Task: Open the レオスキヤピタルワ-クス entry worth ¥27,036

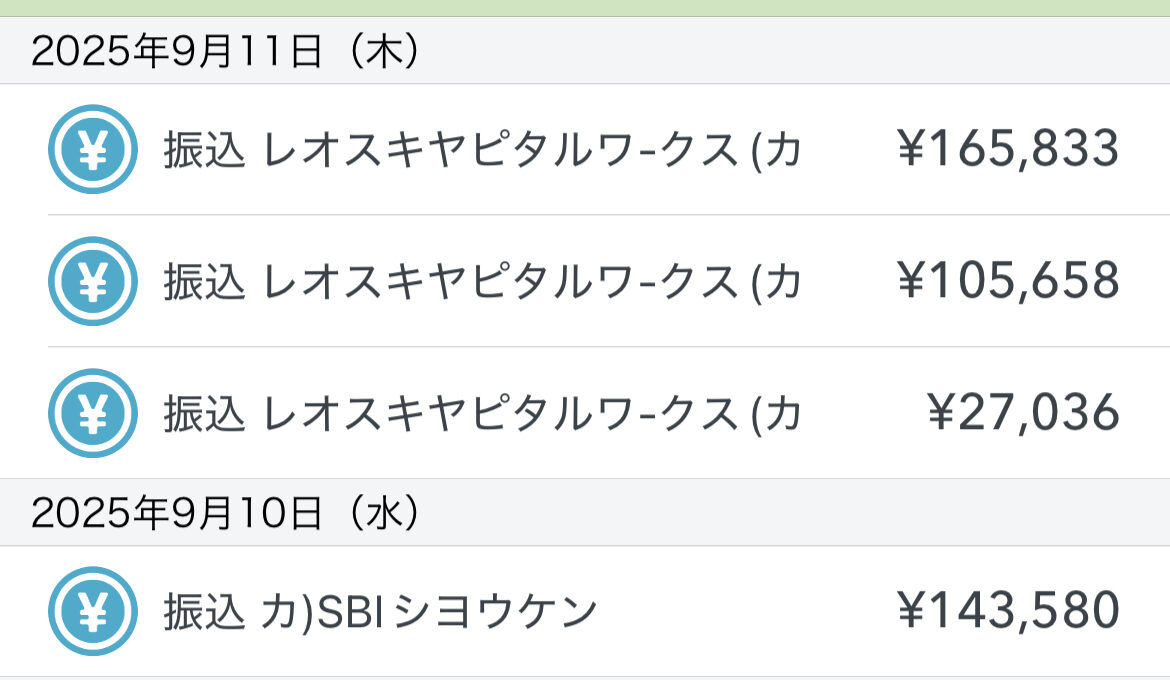Action: (500, 414)
